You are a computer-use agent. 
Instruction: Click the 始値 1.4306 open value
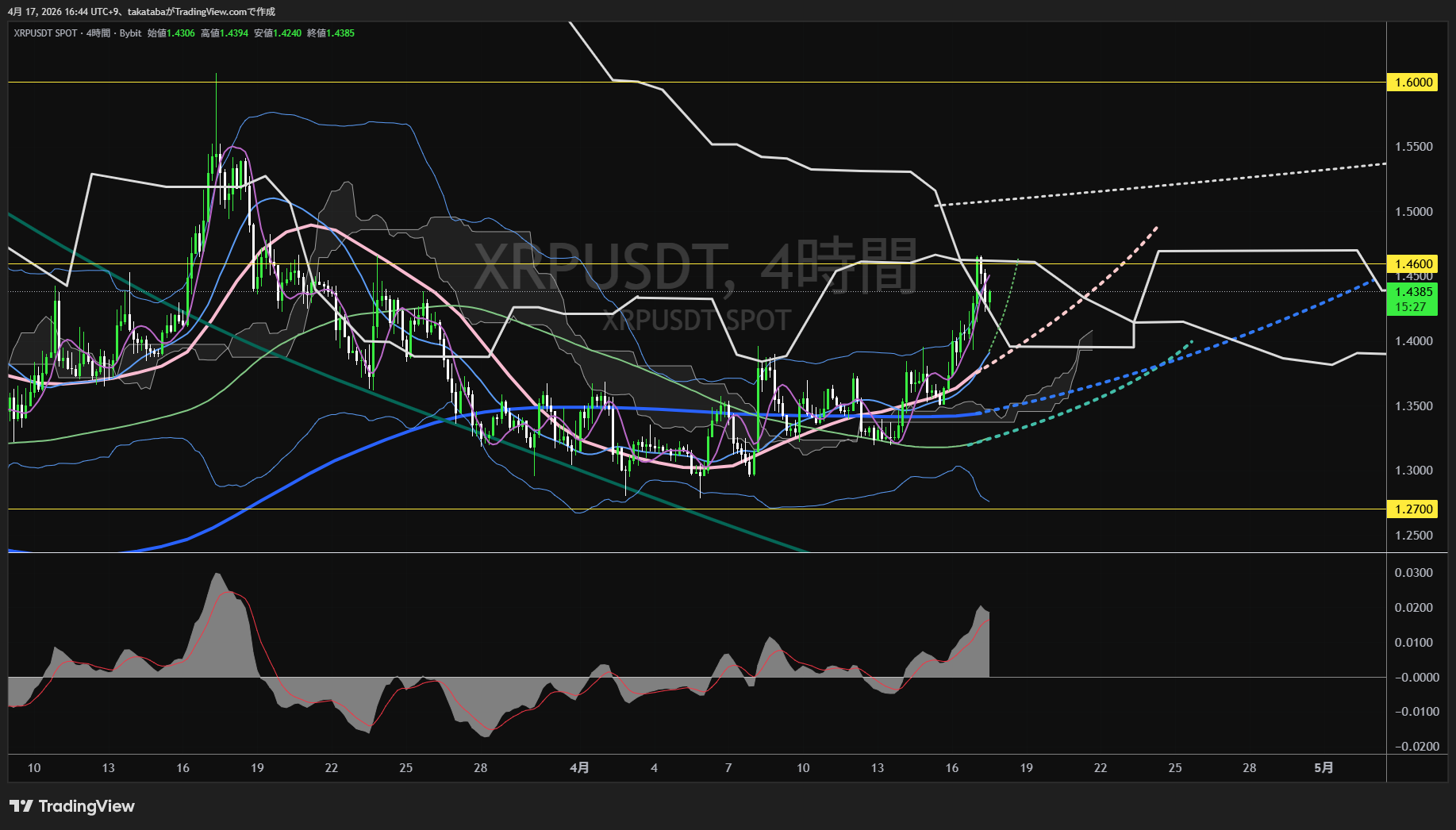coord(171,33)
